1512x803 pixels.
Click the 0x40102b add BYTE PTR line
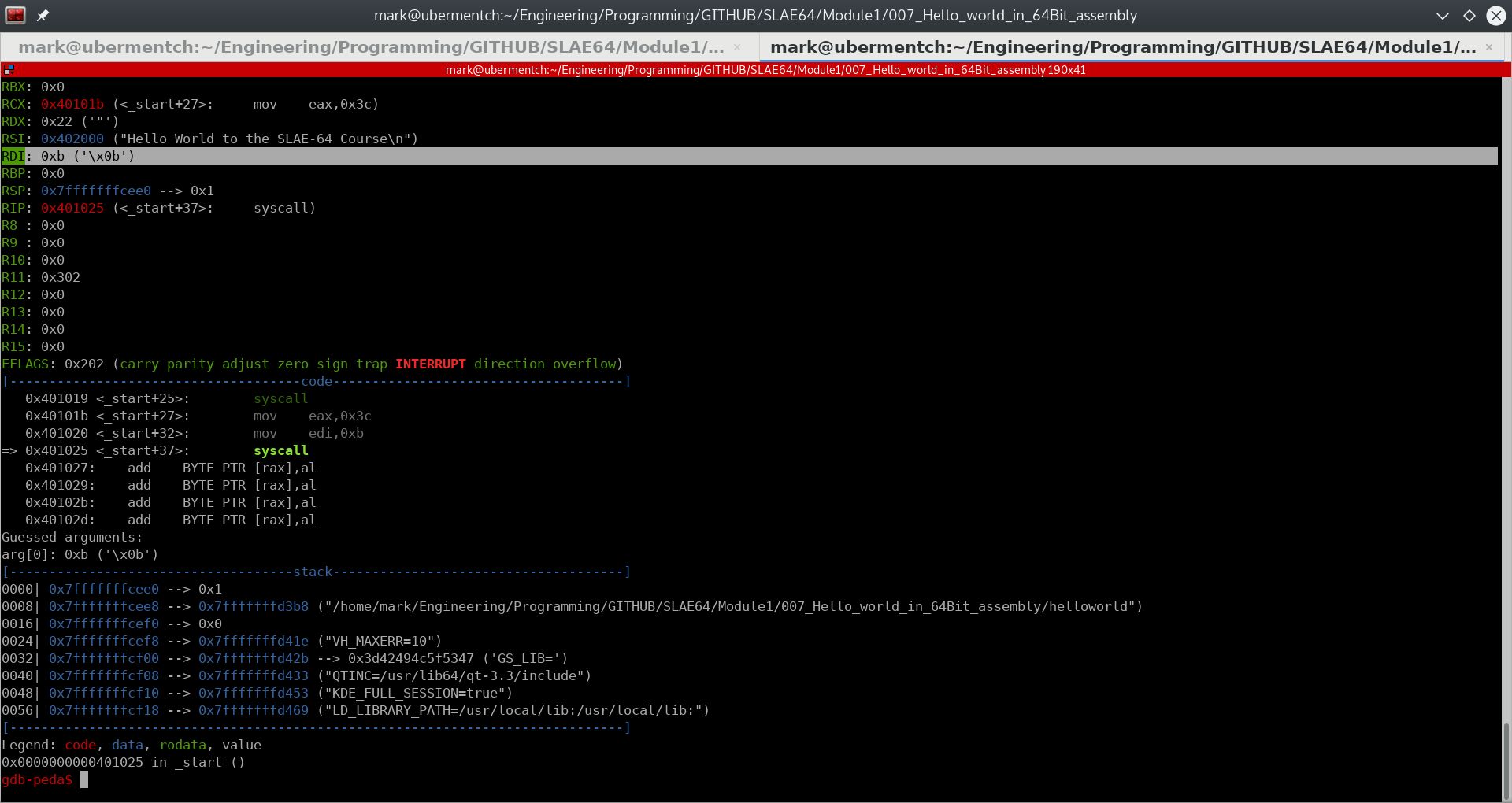171,502
